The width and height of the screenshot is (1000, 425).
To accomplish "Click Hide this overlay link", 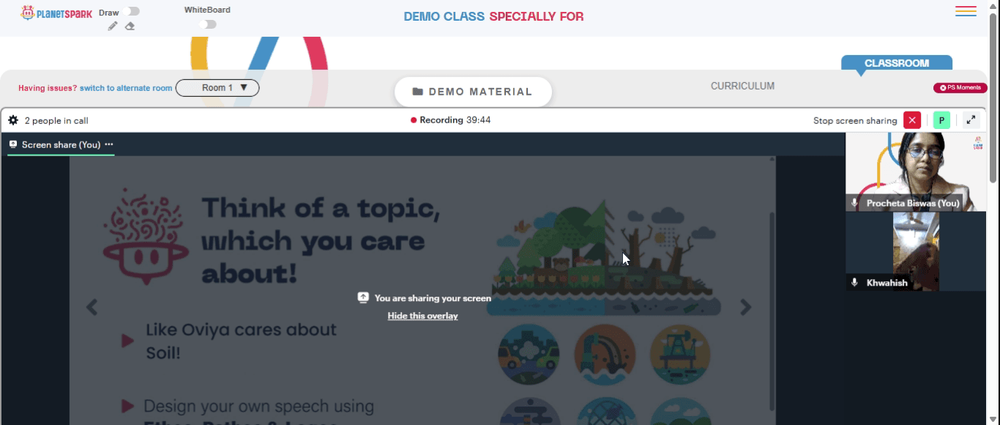I will [423, 316].
